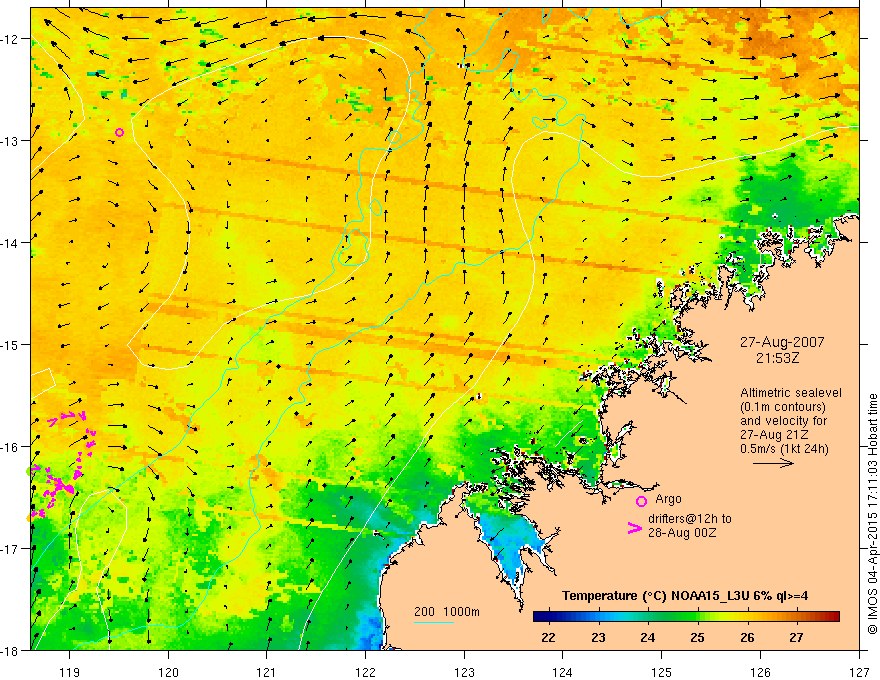This screenshot has height=680, width=880.
Task: Click the '123' longitude axis label
Action: click(x=464, y=672)
